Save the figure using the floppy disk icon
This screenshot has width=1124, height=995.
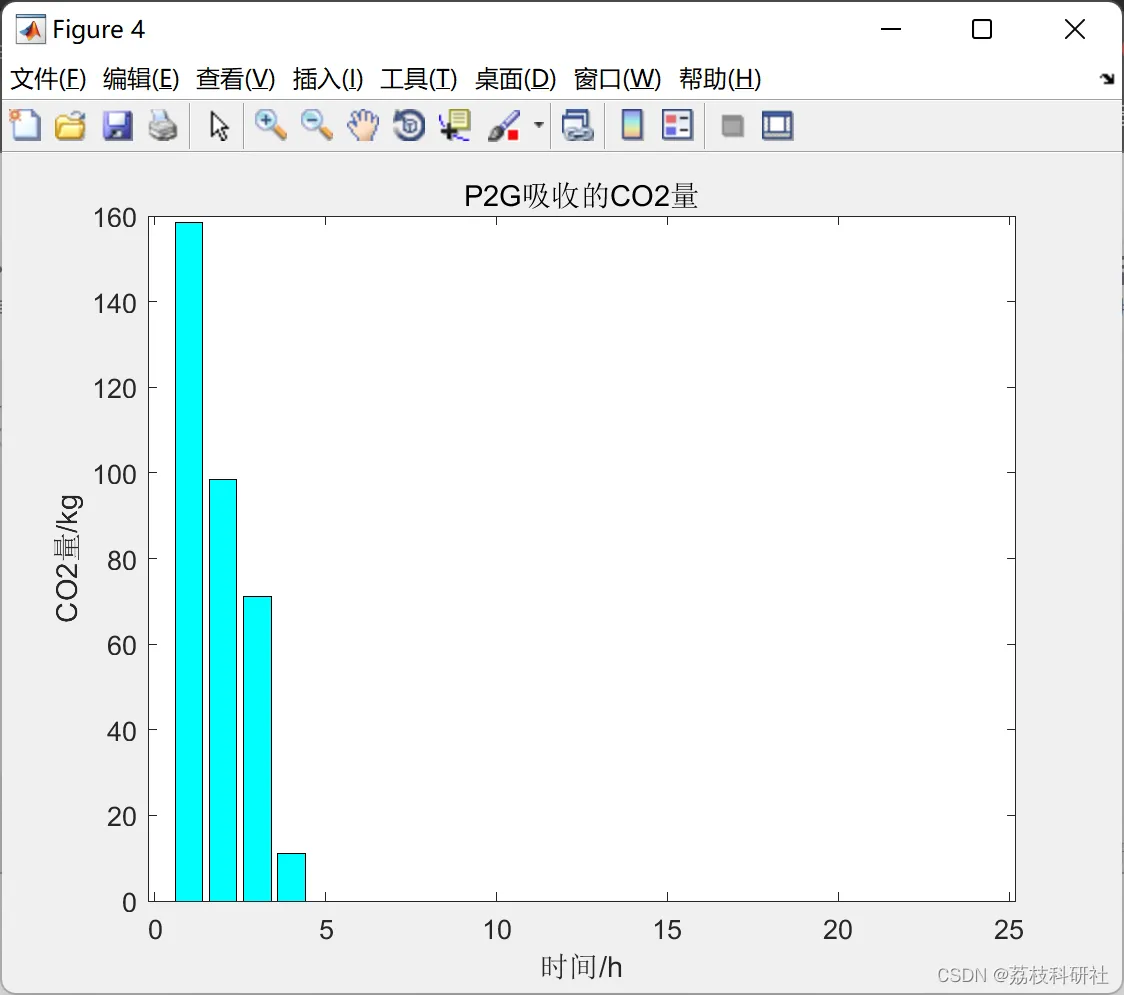117,125
